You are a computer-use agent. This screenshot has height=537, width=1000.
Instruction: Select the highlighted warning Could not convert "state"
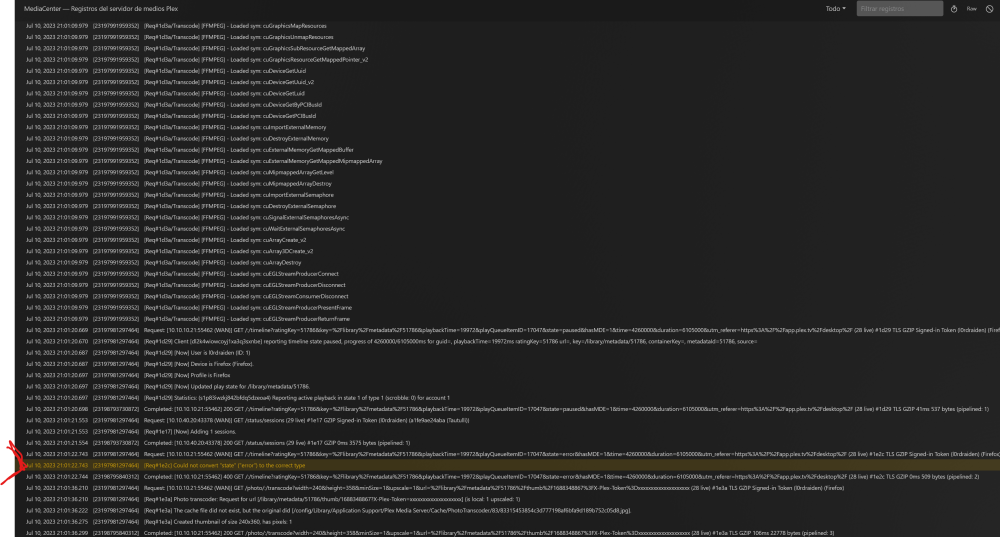[x=510, y=466]
